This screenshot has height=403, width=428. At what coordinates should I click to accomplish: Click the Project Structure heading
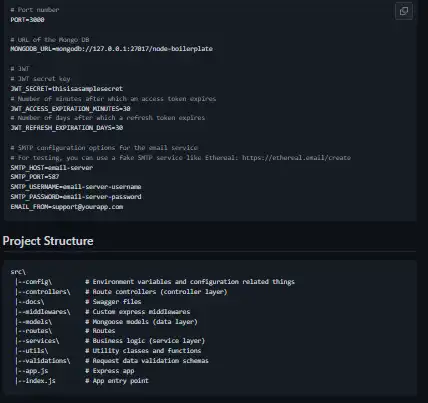click(x=48, y=241)
